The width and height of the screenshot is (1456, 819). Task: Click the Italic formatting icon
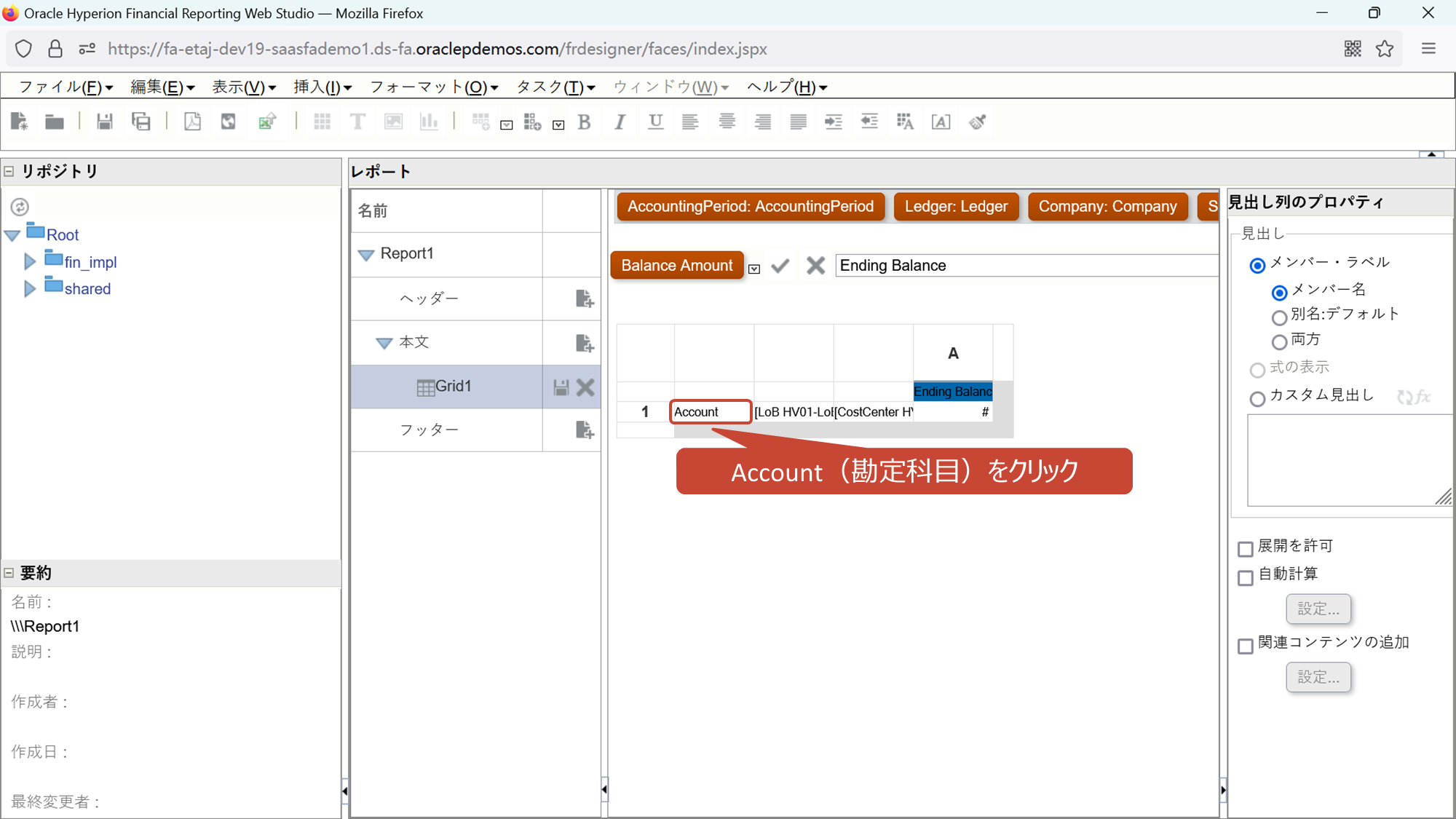[x=620, y=122]
